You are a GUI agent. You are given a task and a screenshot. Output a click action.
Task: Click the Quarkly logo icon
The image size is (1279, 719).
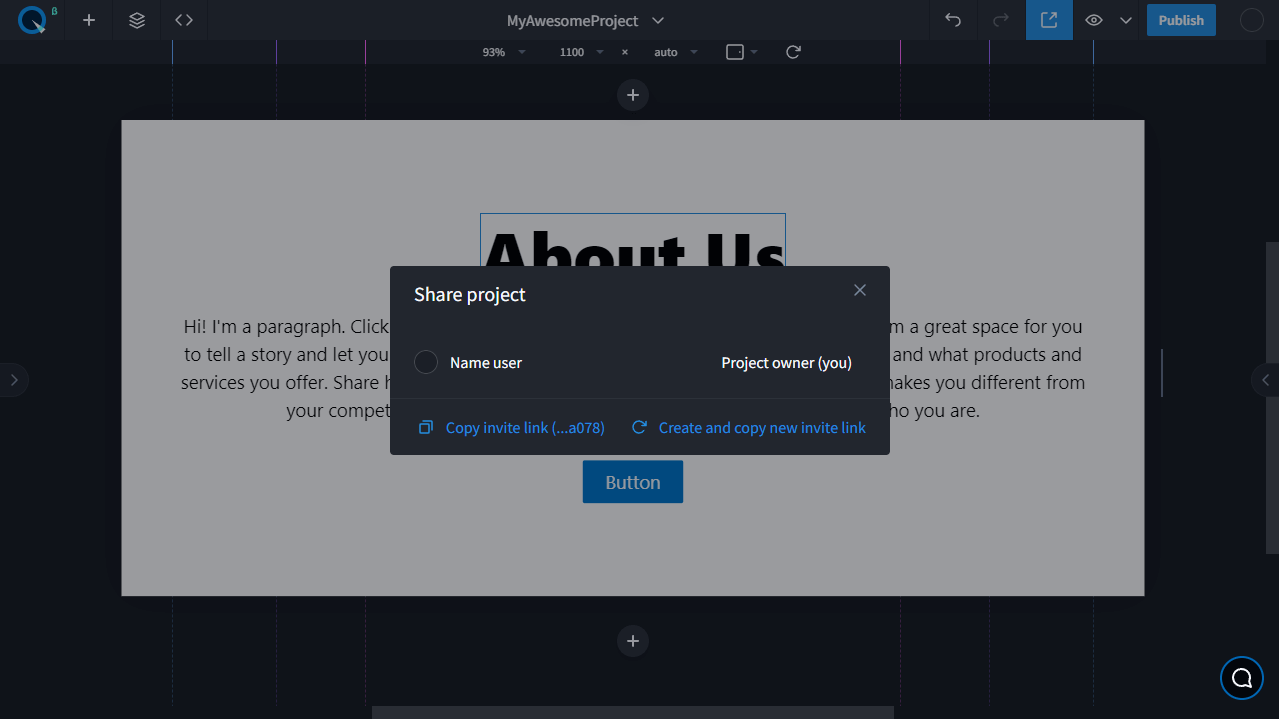click(33, 20)
